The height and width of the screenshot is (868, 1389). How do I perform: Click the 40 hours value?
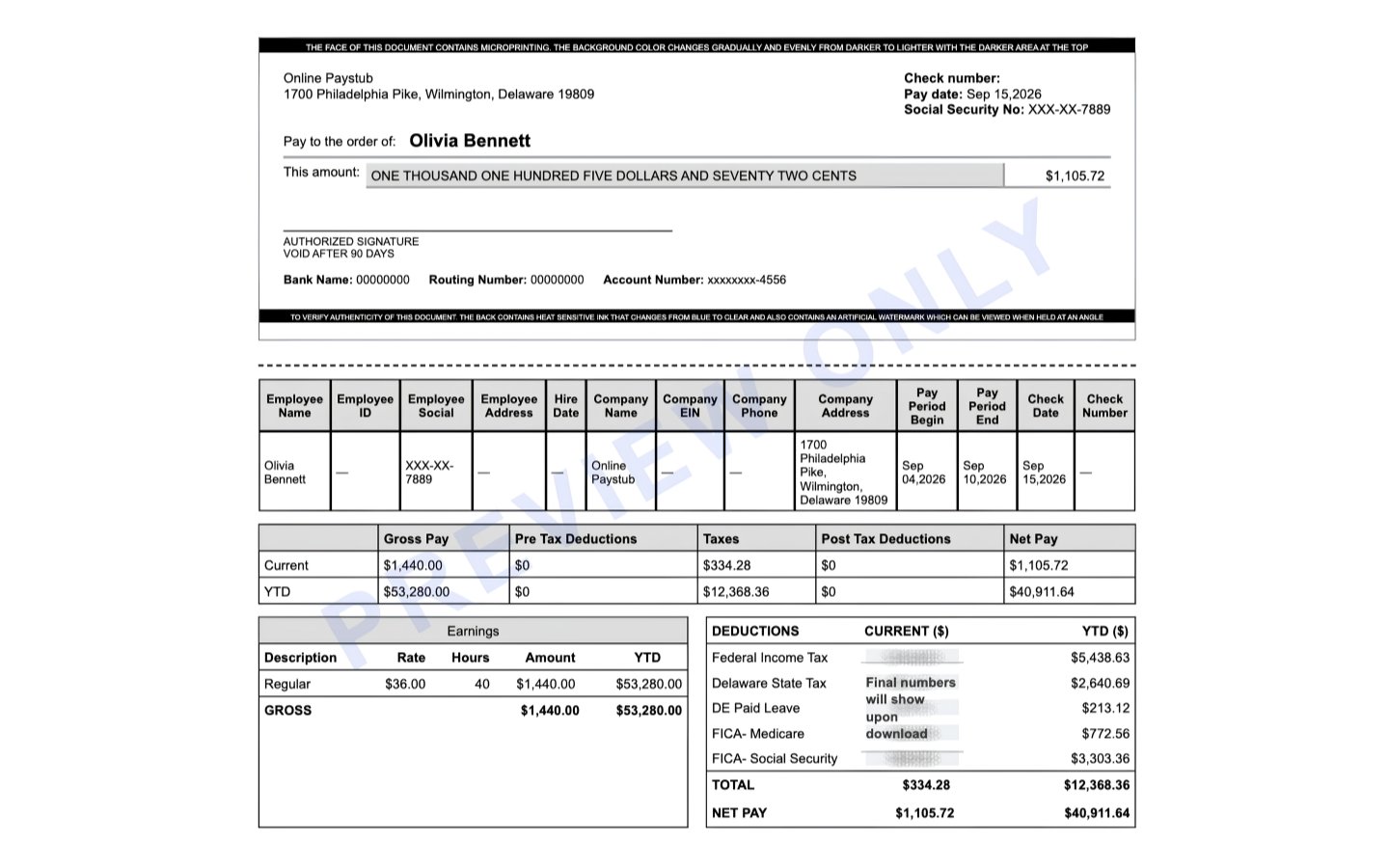click(x=482, y=684)
